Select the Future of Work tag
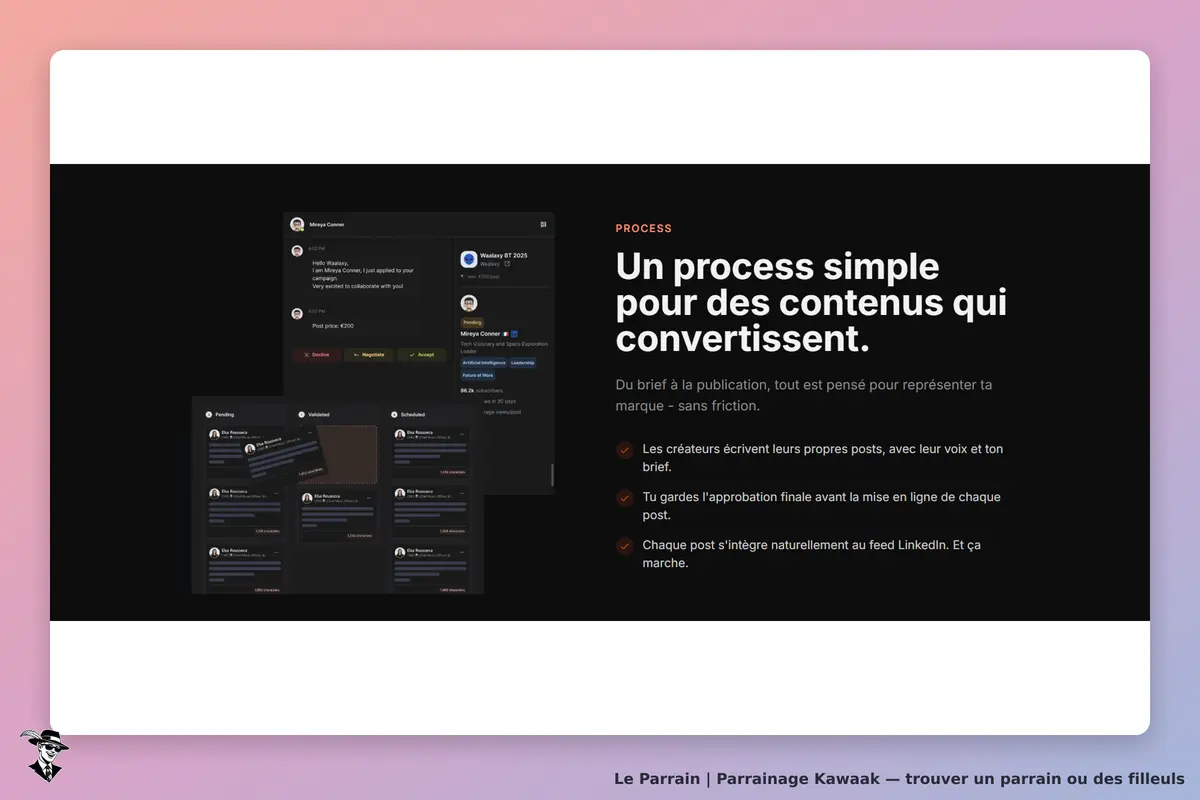The width and height of the screenshot is (1200, 800). click(x=478, y=375)
